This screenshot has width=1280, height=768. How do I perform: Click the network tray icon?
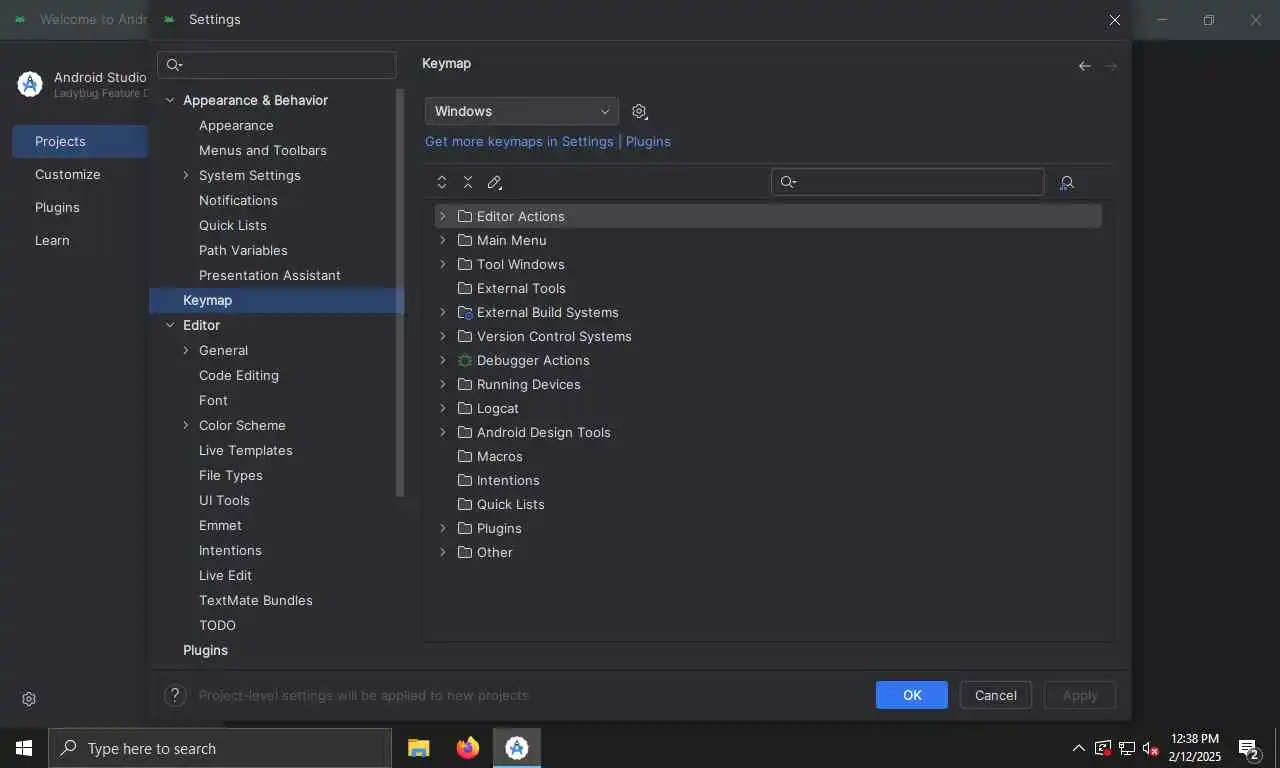click(1127, 748)
